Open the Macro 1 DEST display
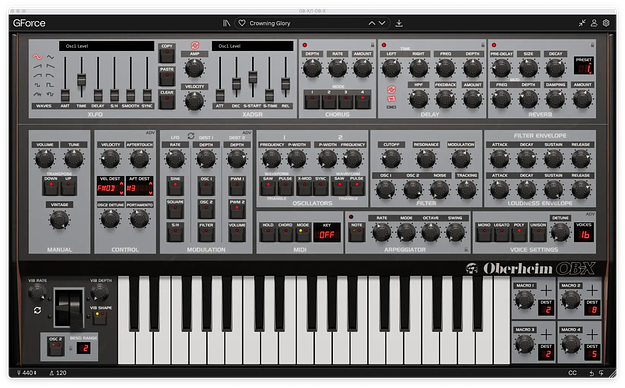The height and width of the screenshot is (388, 625). tap(546, 309)
